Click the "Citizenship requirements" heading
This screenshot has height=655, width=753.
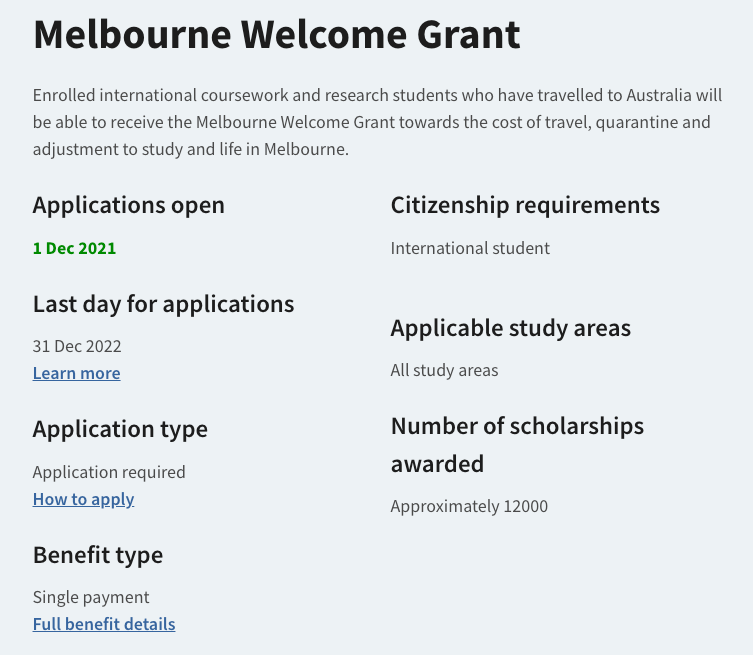point(525,205)
